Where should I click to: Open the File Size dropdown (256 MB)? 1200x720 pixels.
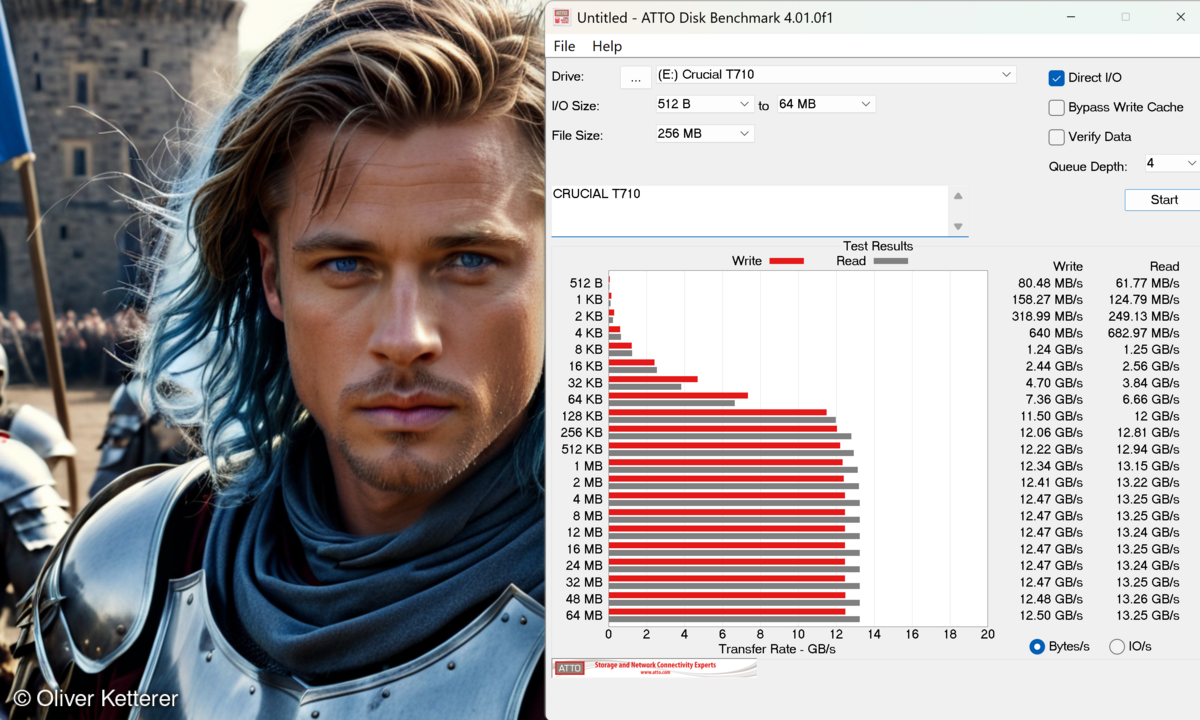pyautogui.click(x=704, y=134)
